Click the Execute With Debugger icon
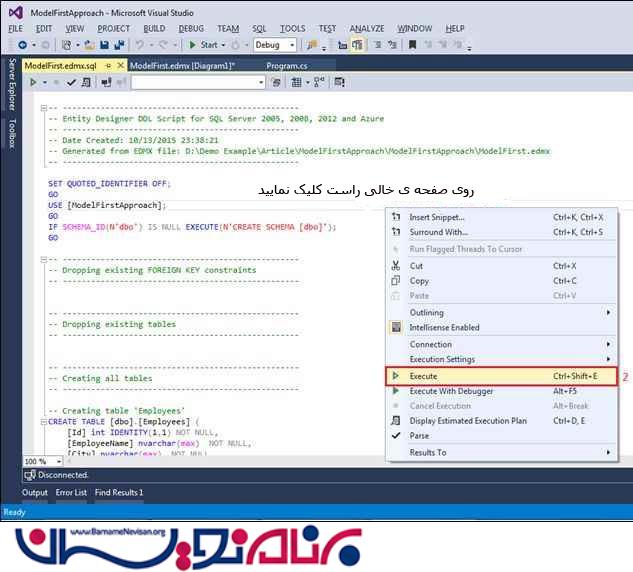This screenshot has width=633, height=572. click(396, 391)
